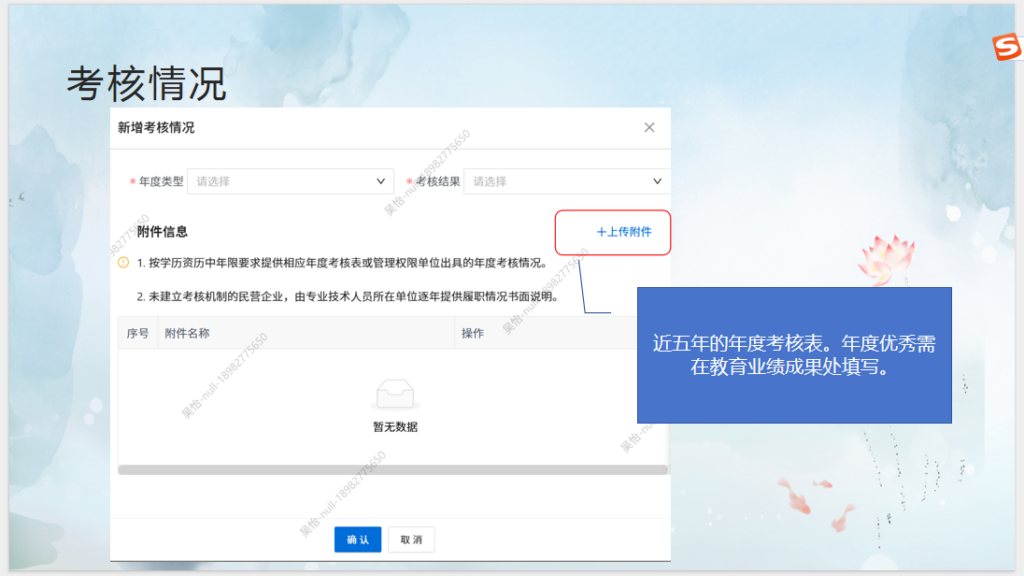Select the 附件名称 column header
The width and height of the screenshot is (1024, 576).
(x=187, y=333)
